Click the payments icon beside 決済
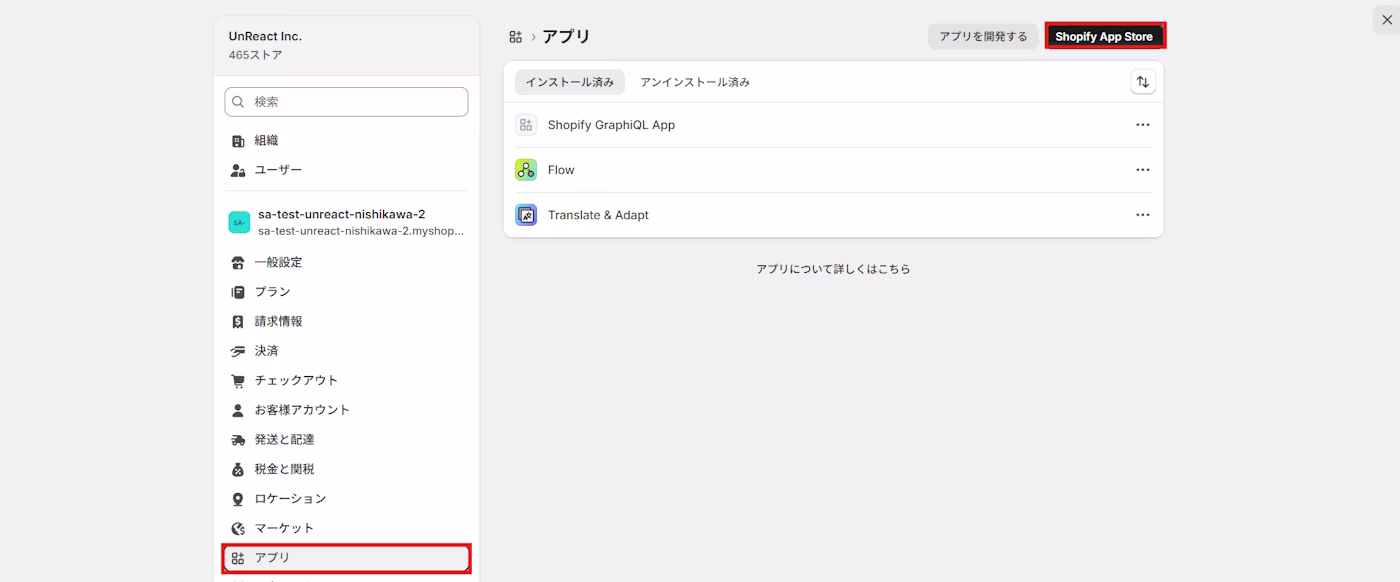1400x582 pixels. pos(238,351)
